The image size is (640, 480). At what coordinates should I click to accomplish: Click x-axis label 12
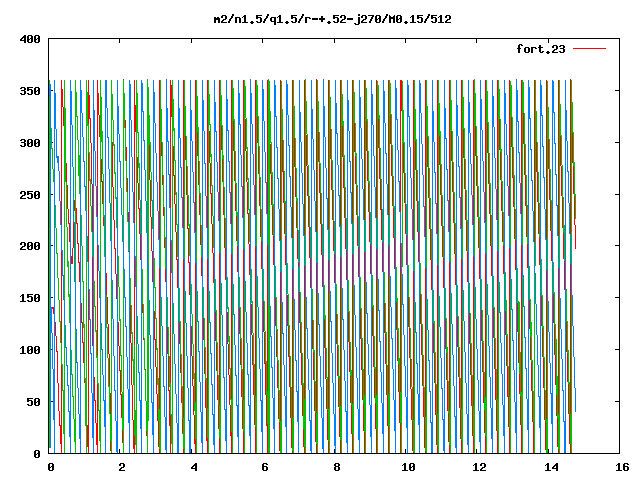click(x=480, y=467)
